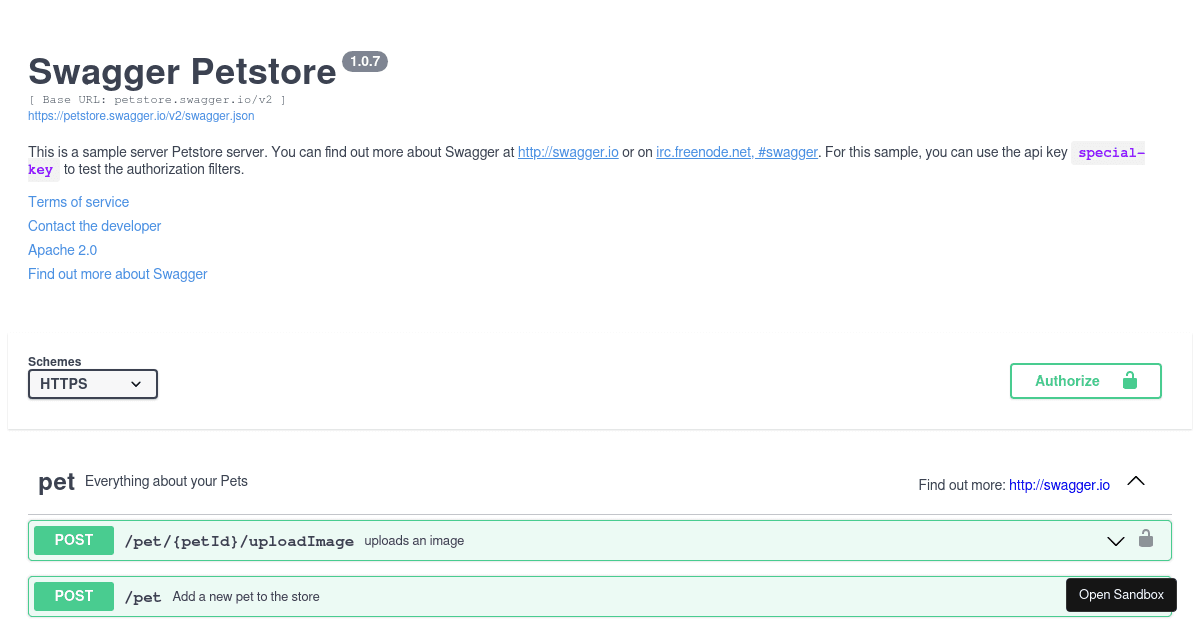Click the /pet/{petId}/uploadImage path text
The width and height of the screenshot is (1200, 630).
coord(239,541)
